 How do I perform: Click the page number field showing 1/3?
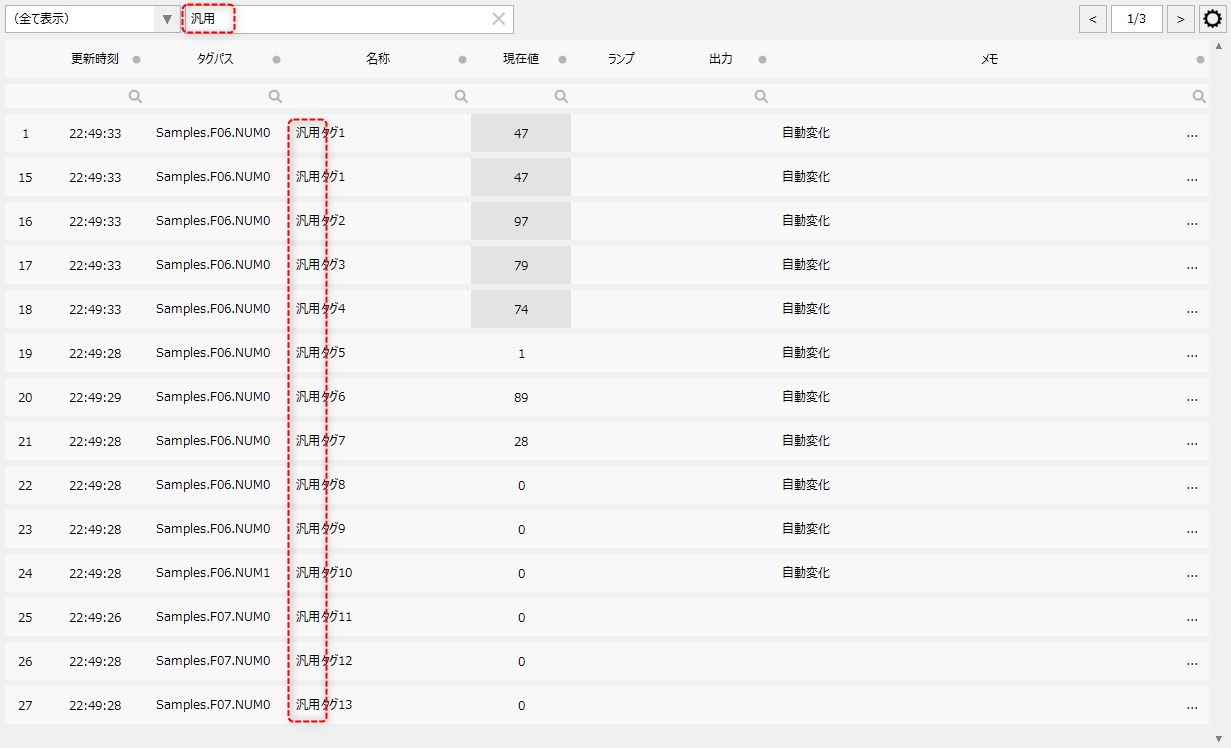(1136, 18)
